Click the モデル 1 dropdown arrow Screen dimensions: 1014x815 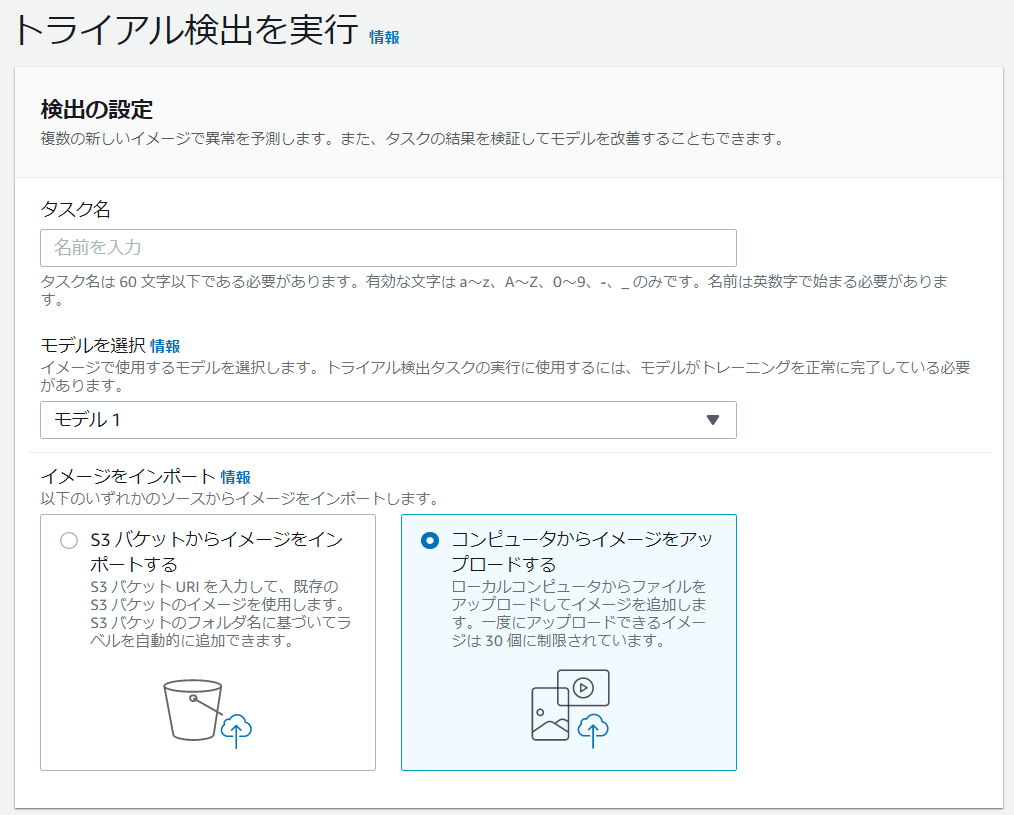tap(713, 420)
